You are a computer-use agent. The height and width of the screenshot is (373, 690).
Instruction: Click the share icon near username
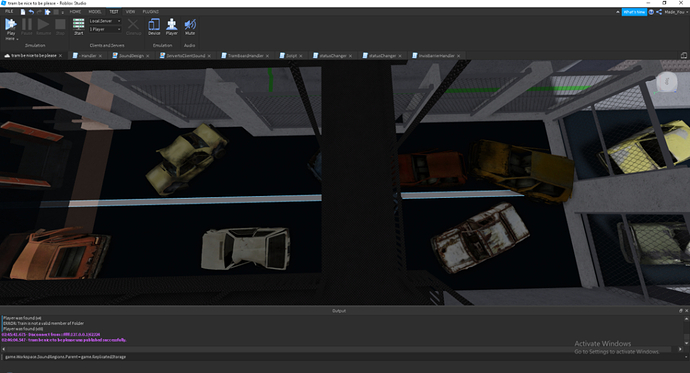point(659,12)
